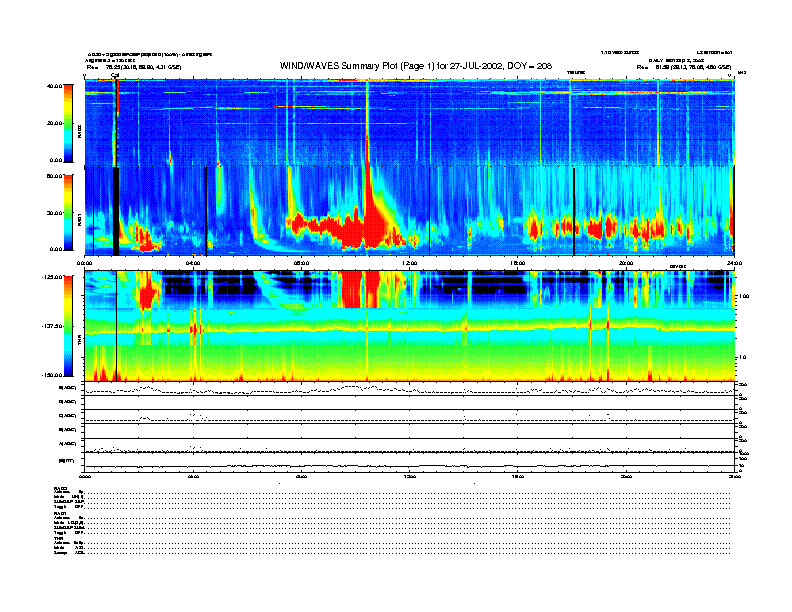Click the -150.00 label on TNR scale

click(52, 375)
